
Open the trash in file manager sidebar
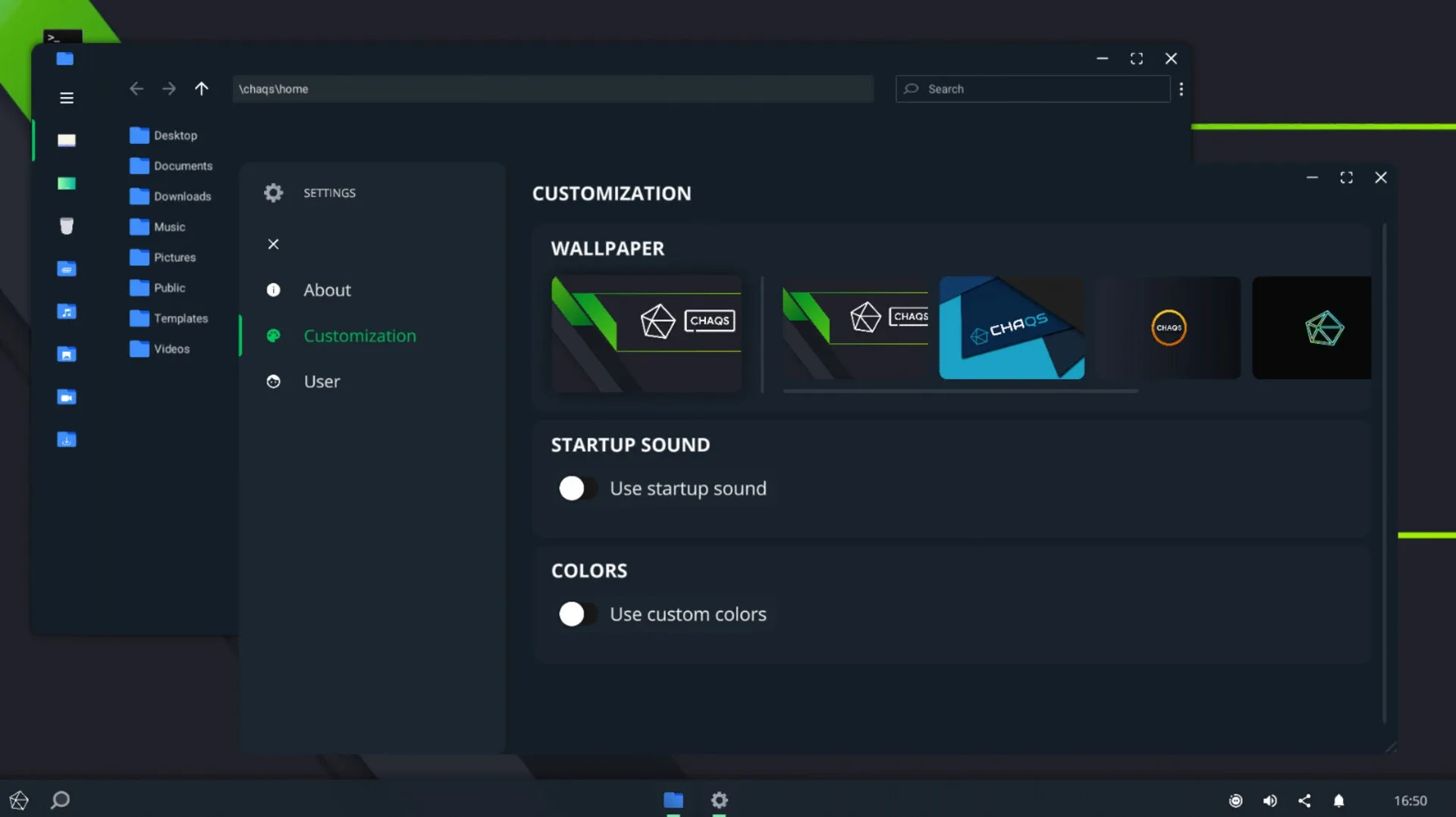(x=67, y=226)
